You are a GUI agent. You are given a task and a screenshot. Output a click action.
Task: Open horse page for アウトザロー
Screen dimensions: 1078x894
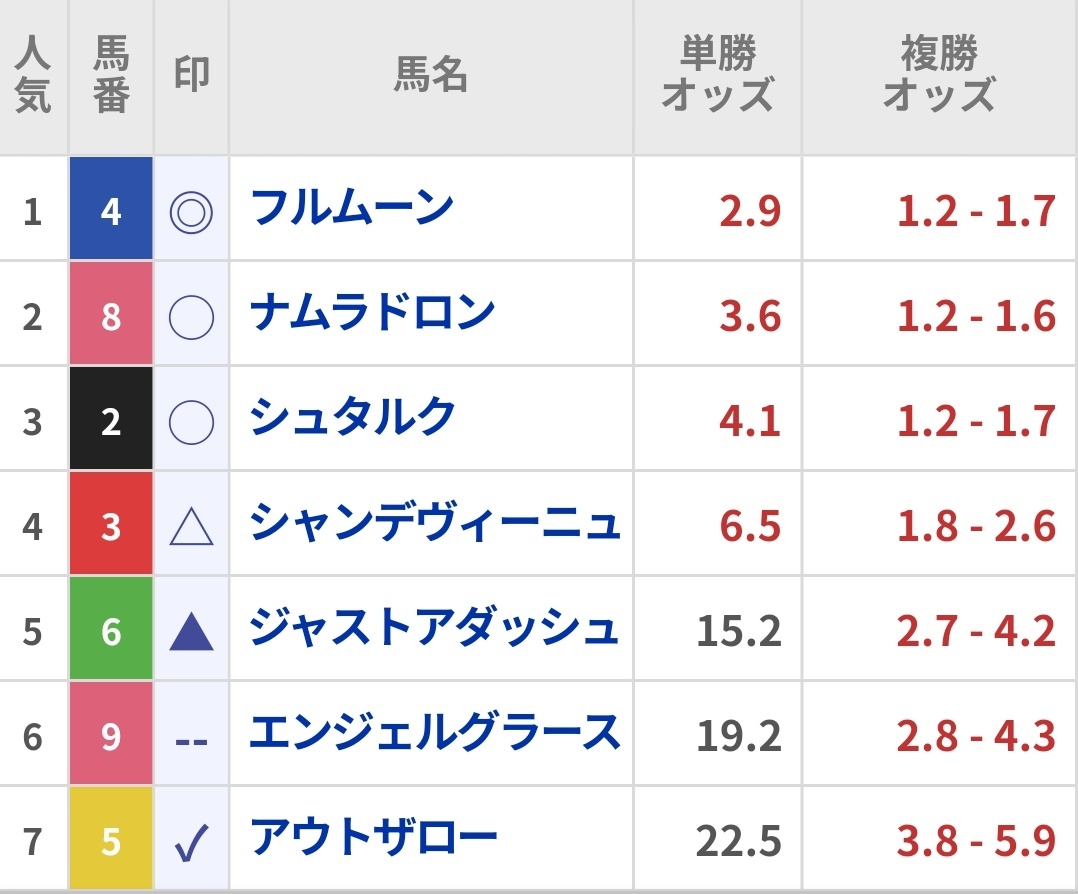coord(373,837)
